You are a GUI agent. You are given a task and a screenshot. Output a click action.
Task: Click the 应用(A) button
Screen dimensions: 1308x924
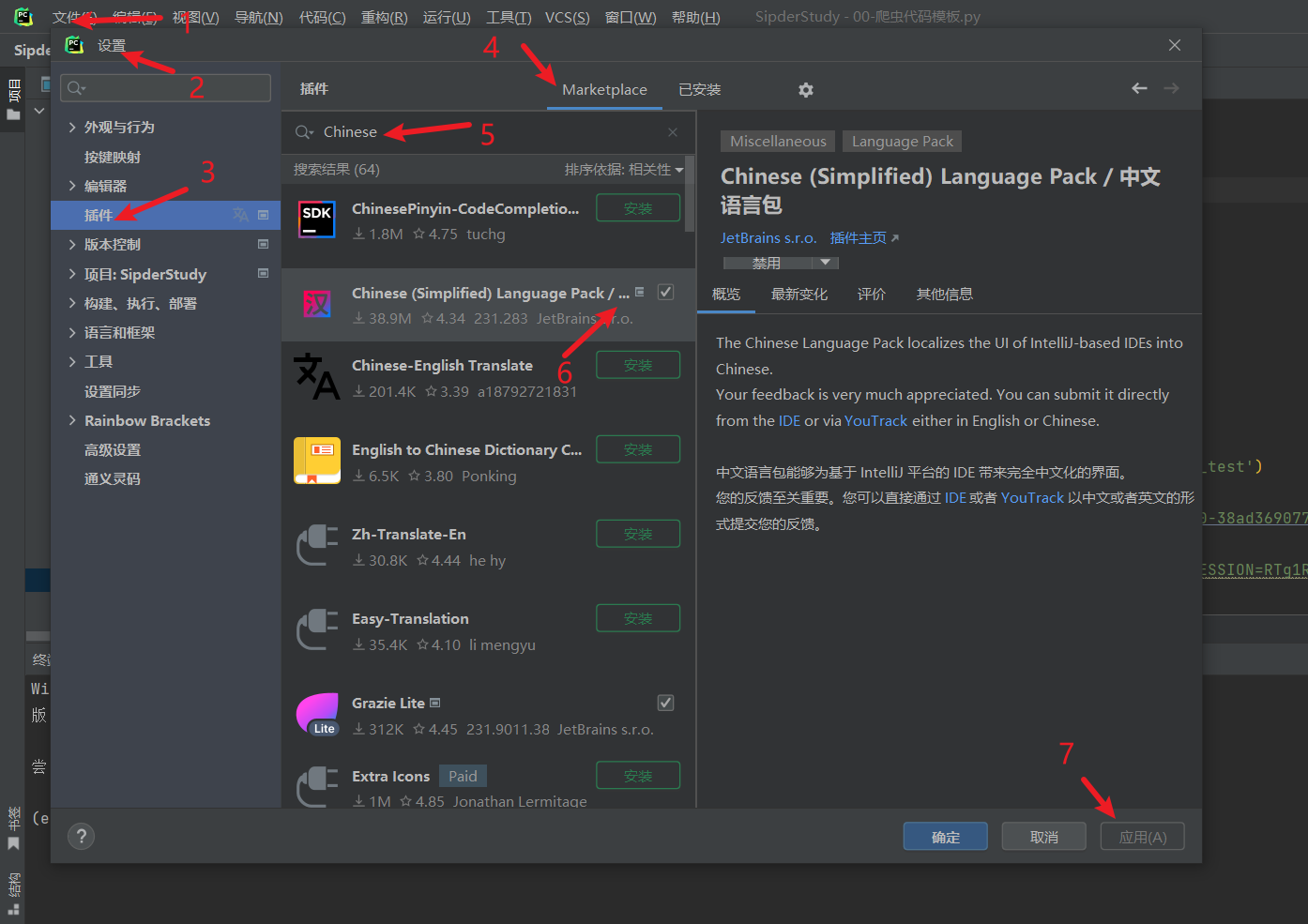click(x=1143, y=837)
